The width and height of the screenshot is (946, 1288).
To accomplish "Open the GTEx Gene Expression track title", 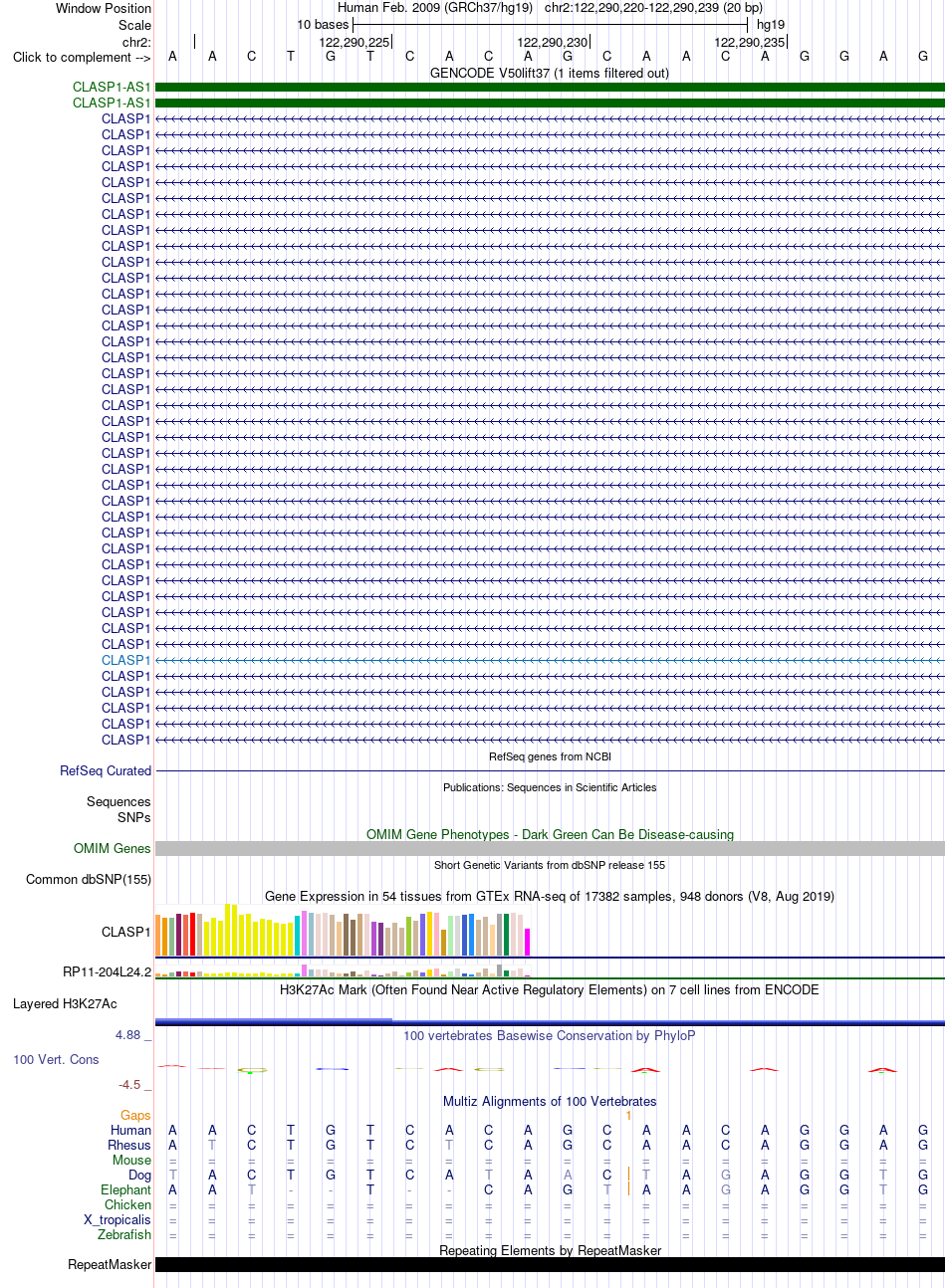I will point(550,897).
